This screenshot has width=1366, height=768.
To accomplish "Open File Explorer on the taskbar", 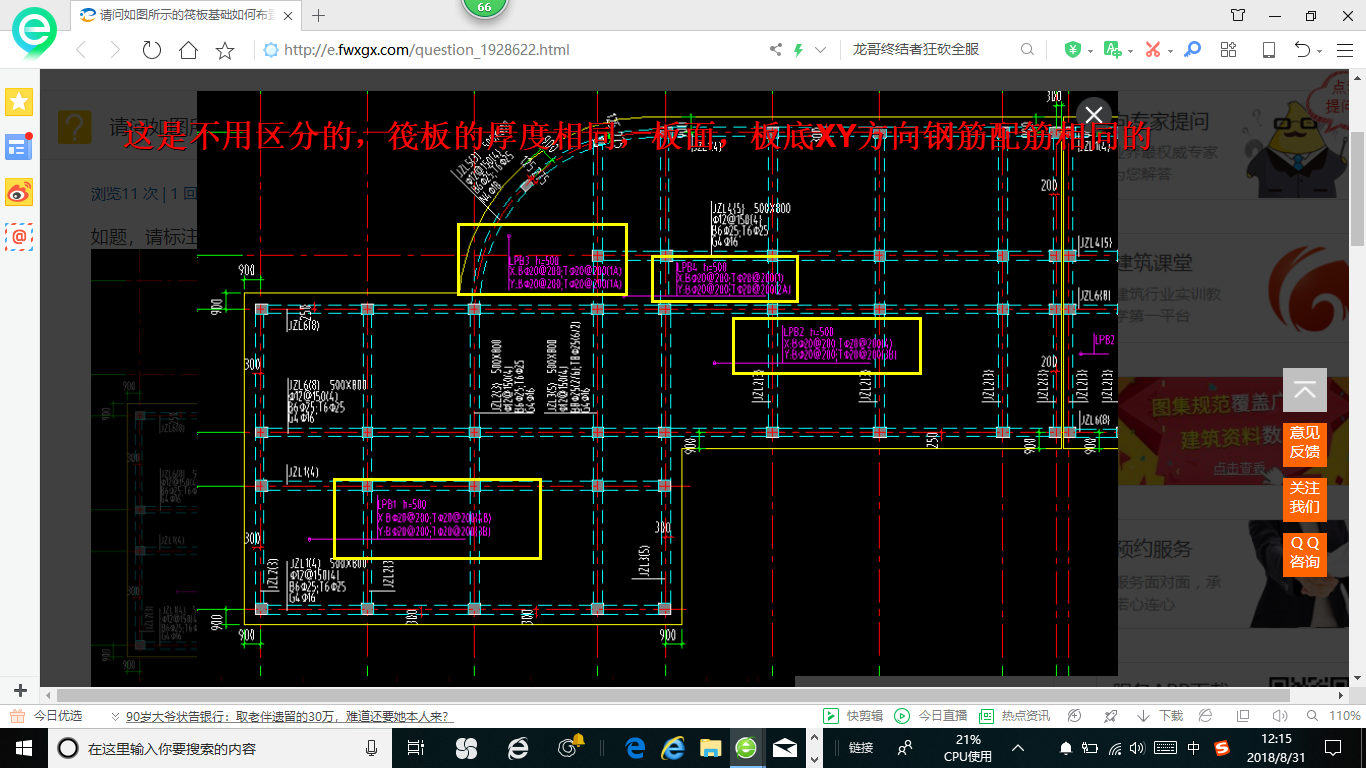I will click(x=710, y=747).
